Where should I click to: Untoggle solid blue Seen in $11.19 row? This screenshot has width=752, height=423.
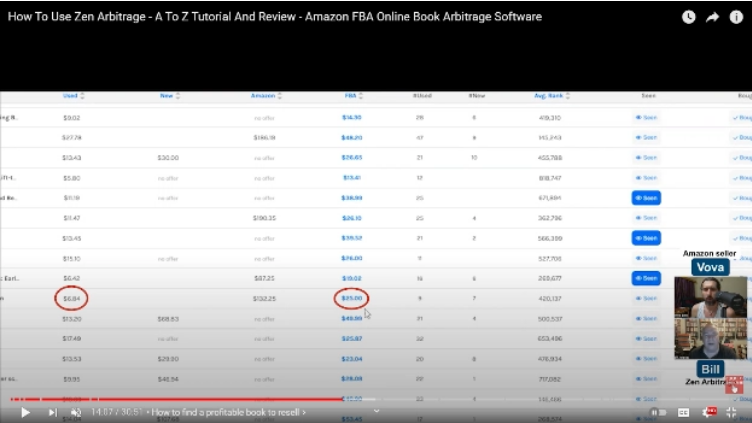click(x=646, y=198)
